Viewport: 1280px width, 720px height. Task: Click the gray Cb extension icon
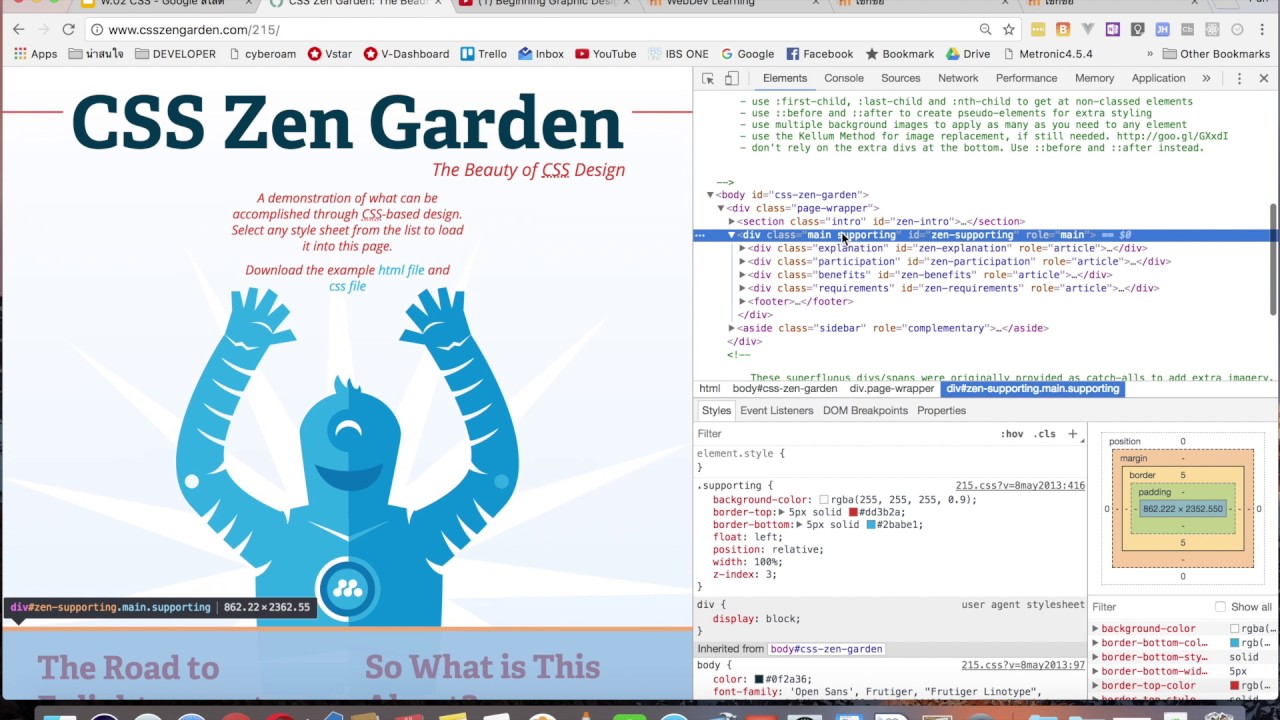1188,29
